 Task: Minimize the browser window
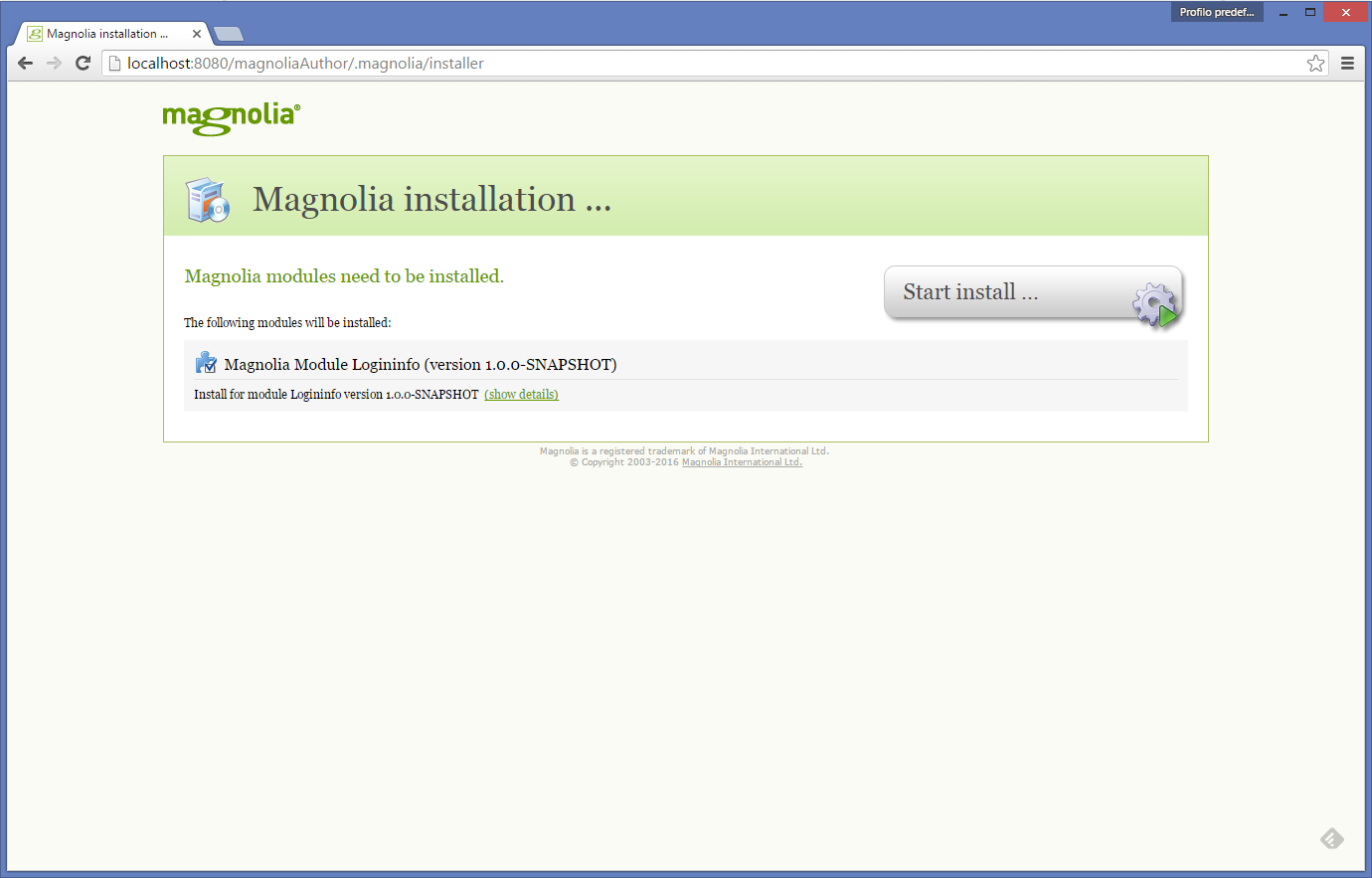click(1284, 13)
